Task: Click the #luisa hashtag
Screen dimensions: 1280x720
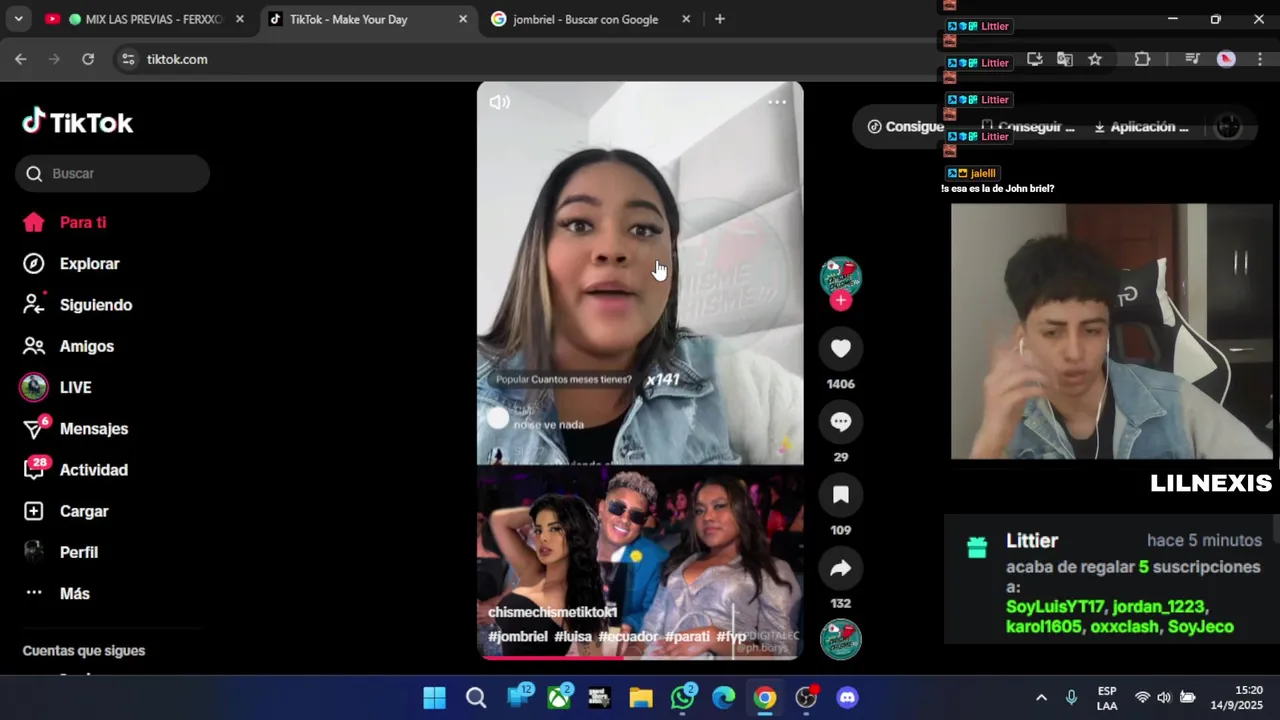Action: click(573, 636)
